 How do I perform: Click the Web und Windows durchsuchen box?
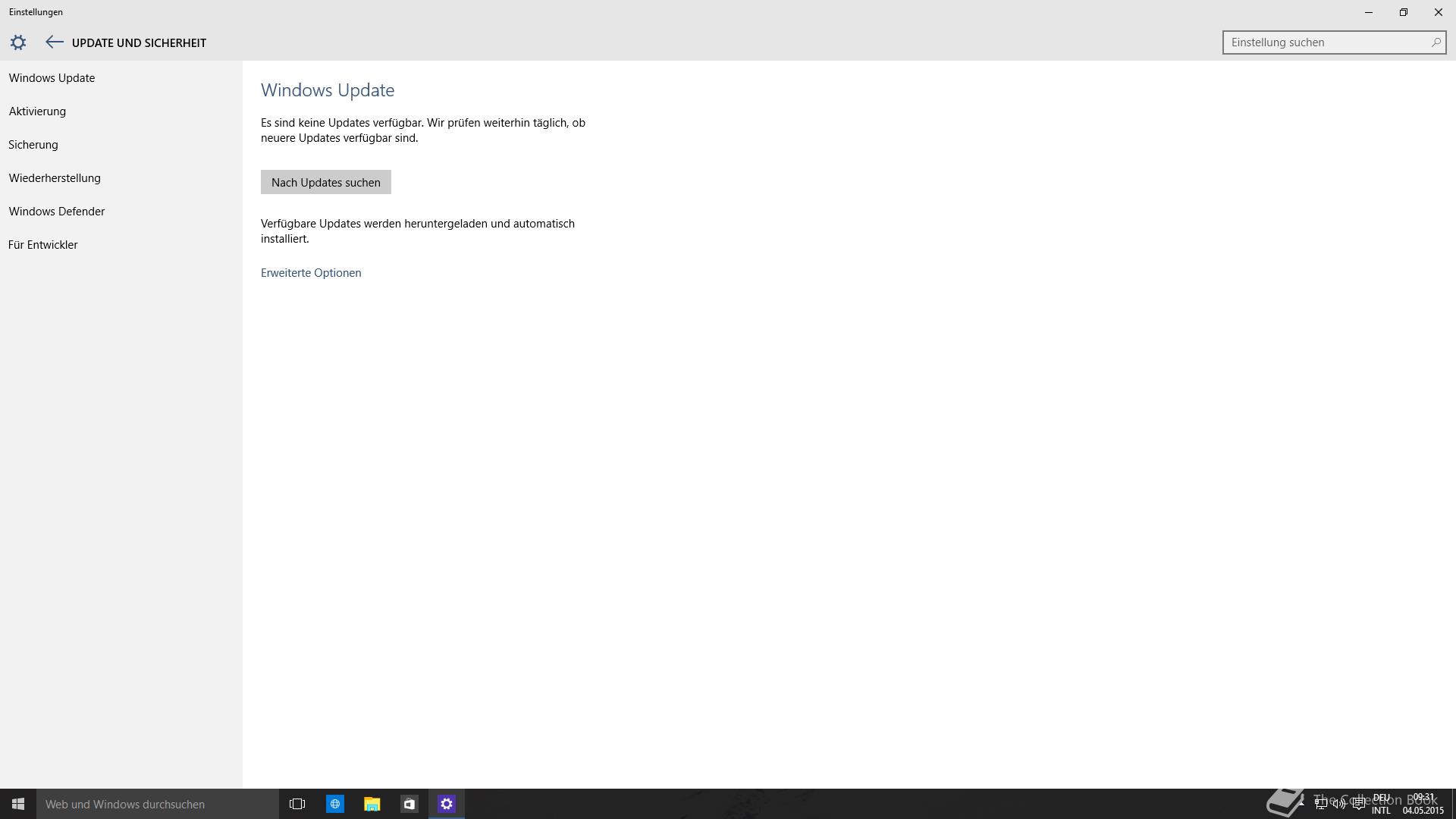coord(158,804)
